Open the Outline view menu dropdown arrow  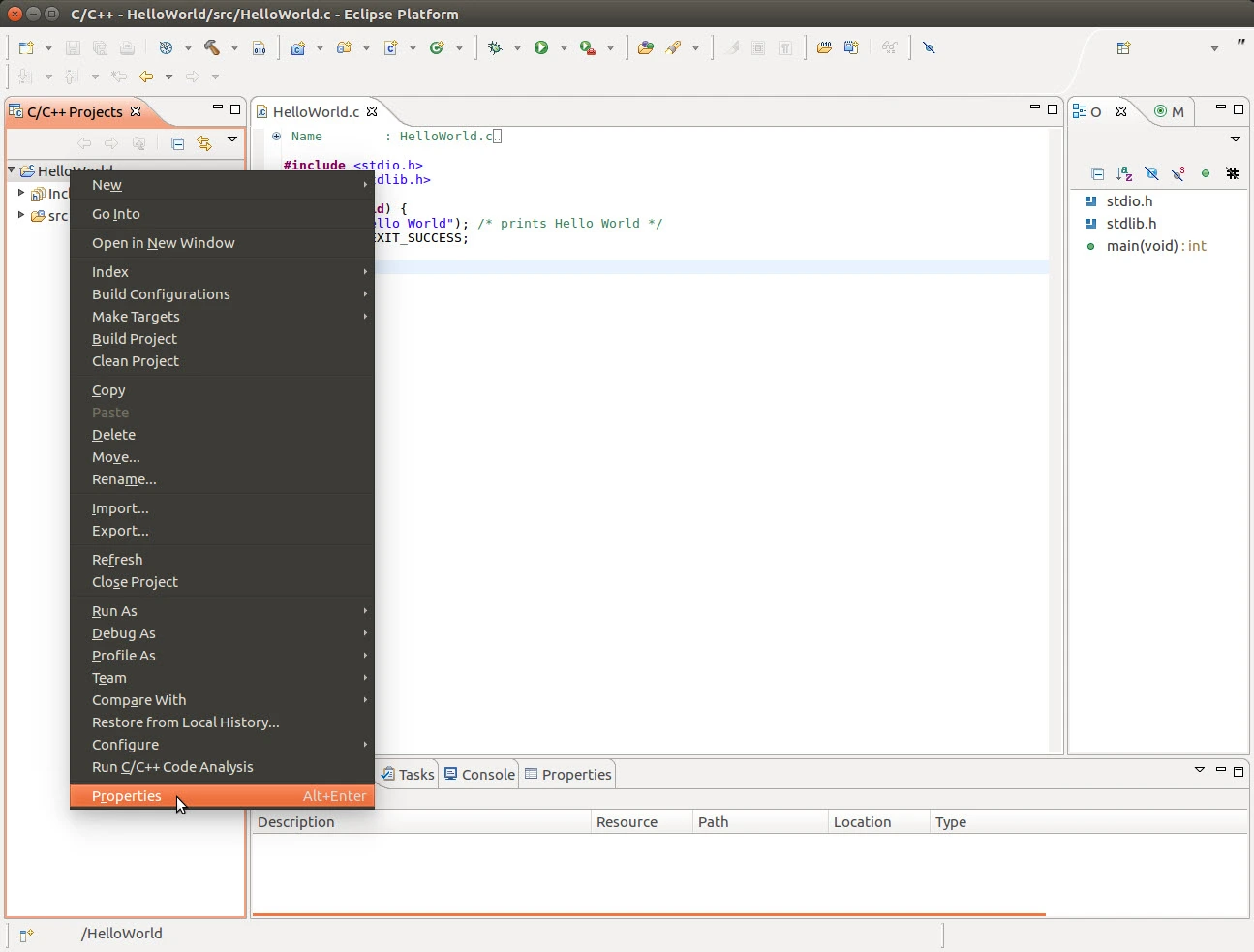1235,139
